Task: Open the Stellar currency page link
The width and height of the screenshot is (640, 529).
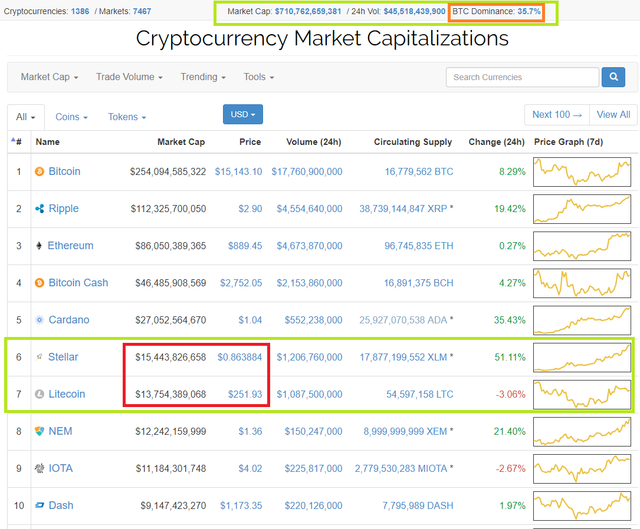Action: coord(63,357)
